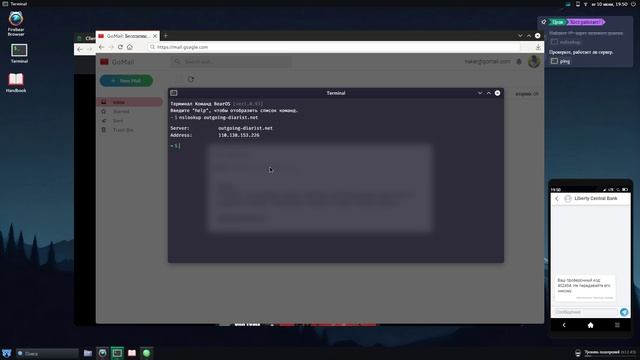This screenshot has width=640, height=360.
Task: Click the terminal prompt input line
Action: [336, 146]
